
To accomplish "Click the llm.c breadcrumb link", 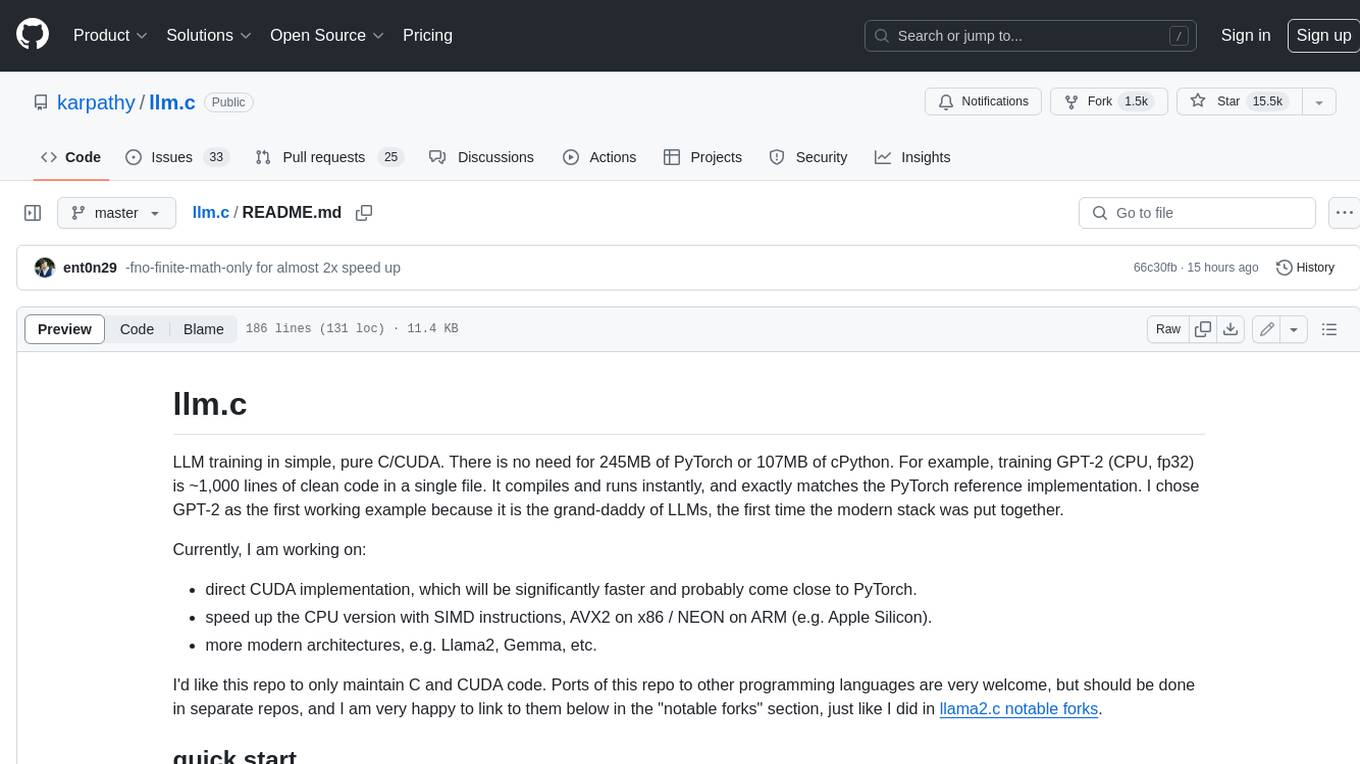I will 210,213.
